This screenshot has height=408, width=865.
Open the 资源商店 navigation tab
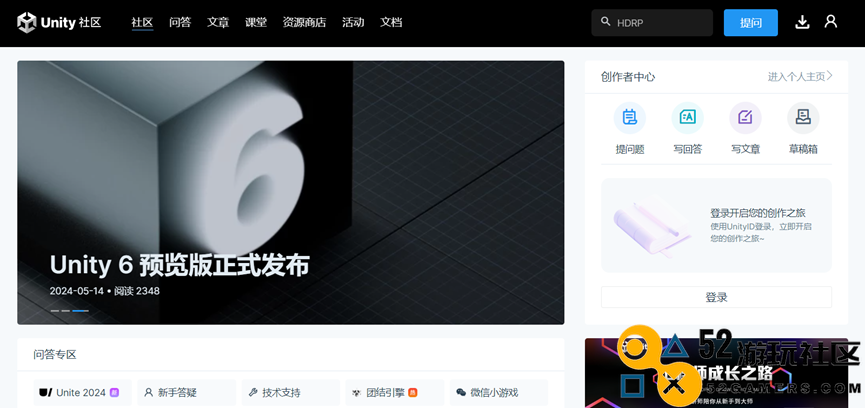point(305,23)
